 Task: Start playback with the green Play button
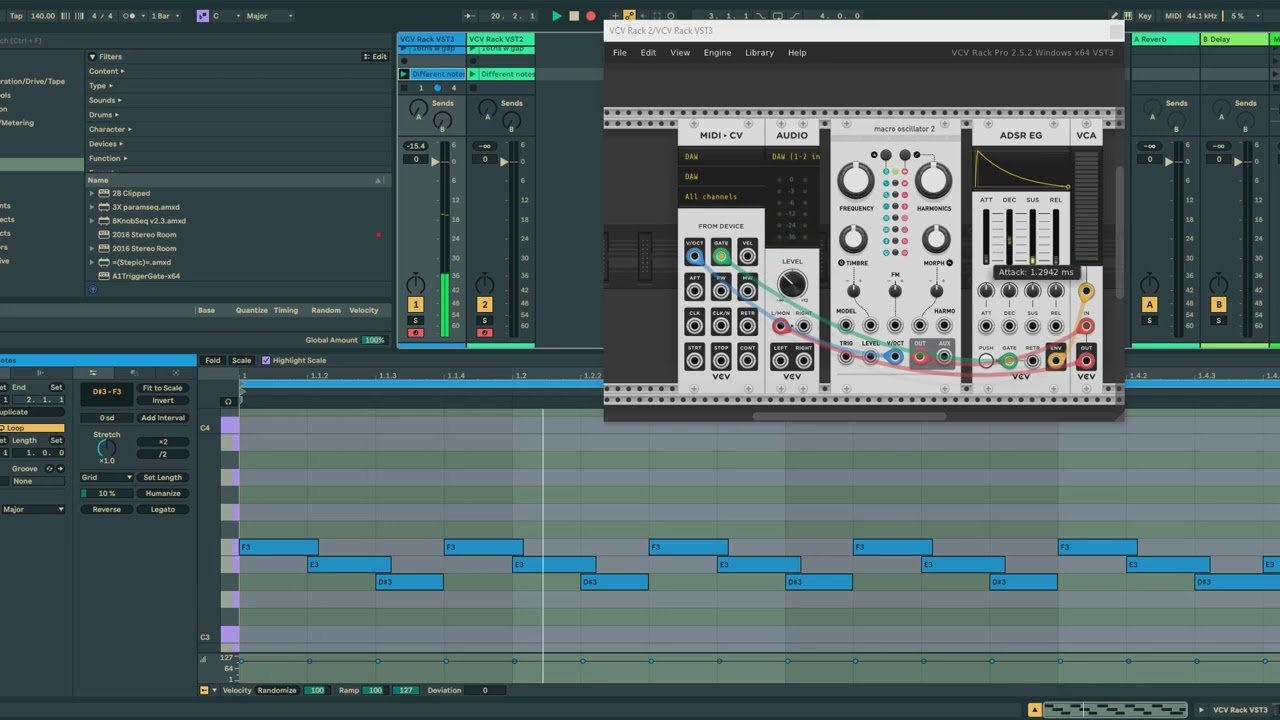pos(557,16)
